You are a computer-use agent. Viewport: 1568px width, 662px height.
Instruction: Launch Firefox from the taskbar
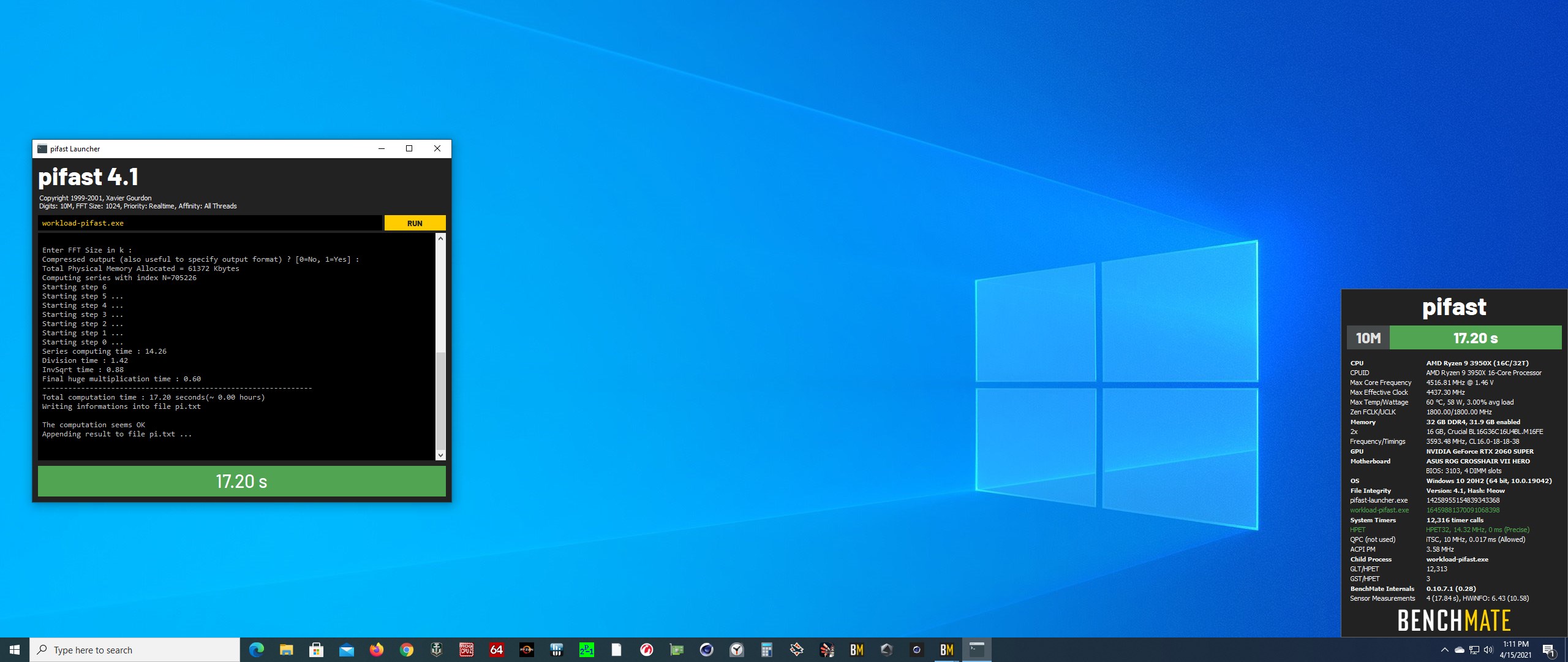376,650
